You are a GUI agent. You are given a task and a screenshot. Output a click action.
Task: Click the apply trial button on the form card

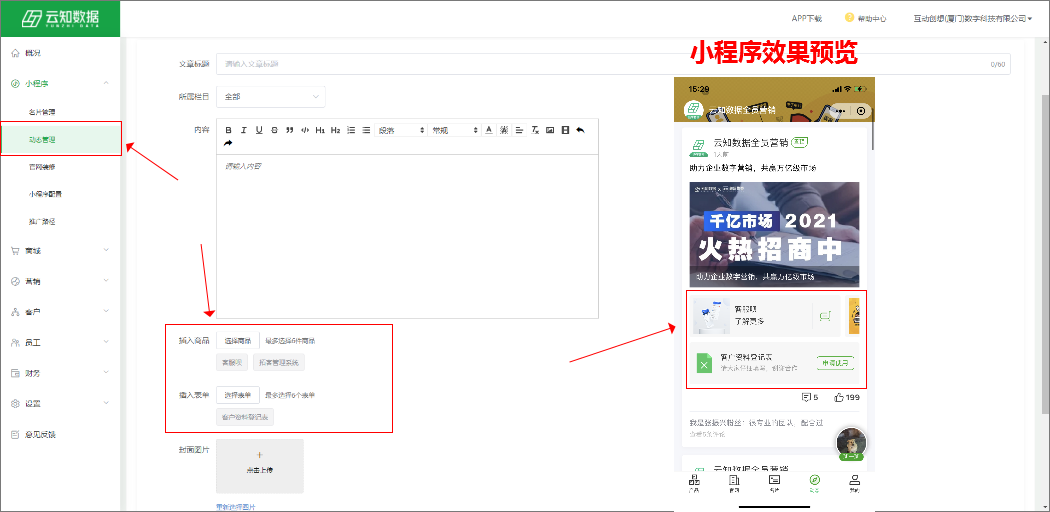click(x=835, y=363)
